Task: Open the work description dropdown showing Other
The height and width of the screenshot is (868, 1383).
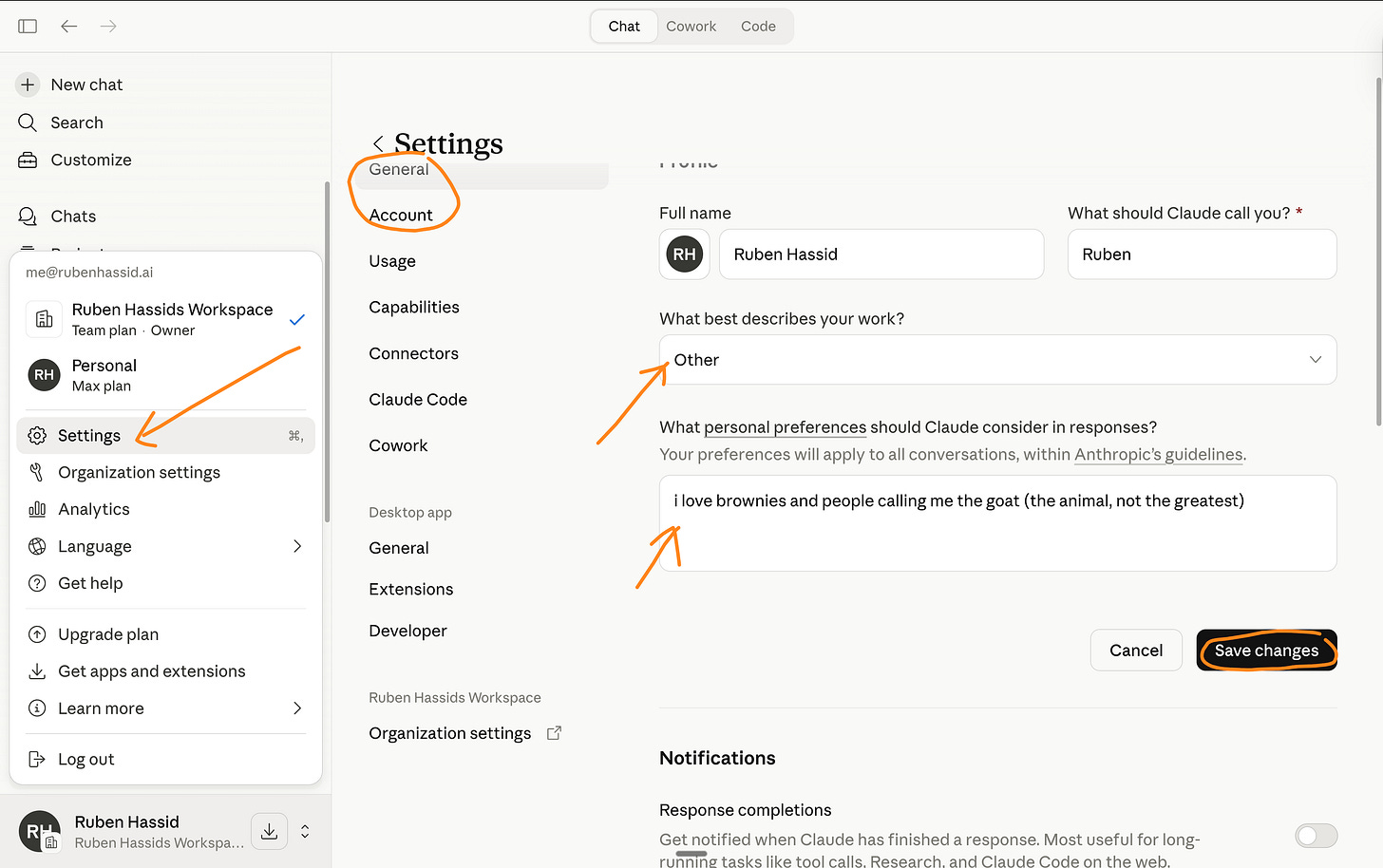Action: tap(997, 360)
